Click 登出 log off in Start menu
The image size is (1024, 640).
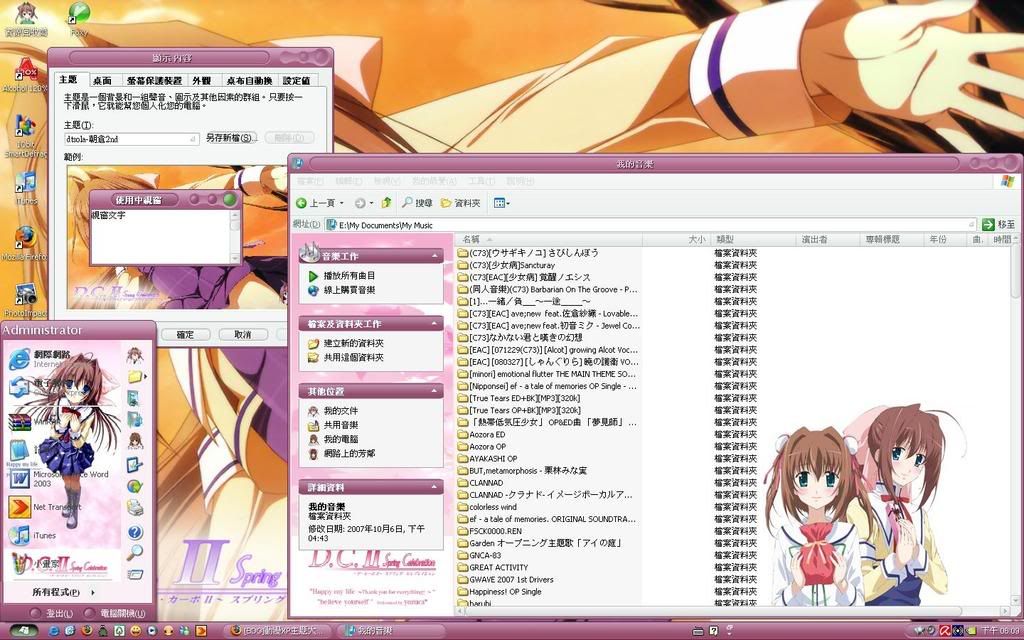(52, 614)
